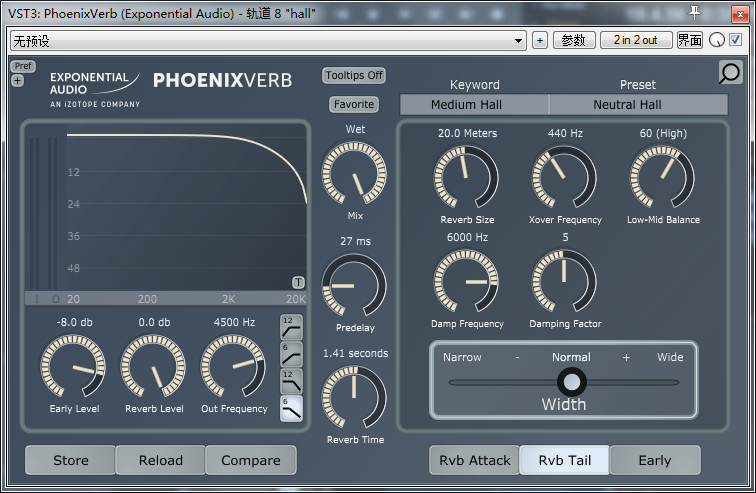Click the Width slider handle
The width and height of the screenshot is (756, 493).
pyautogui.click(x=572, y=382)
